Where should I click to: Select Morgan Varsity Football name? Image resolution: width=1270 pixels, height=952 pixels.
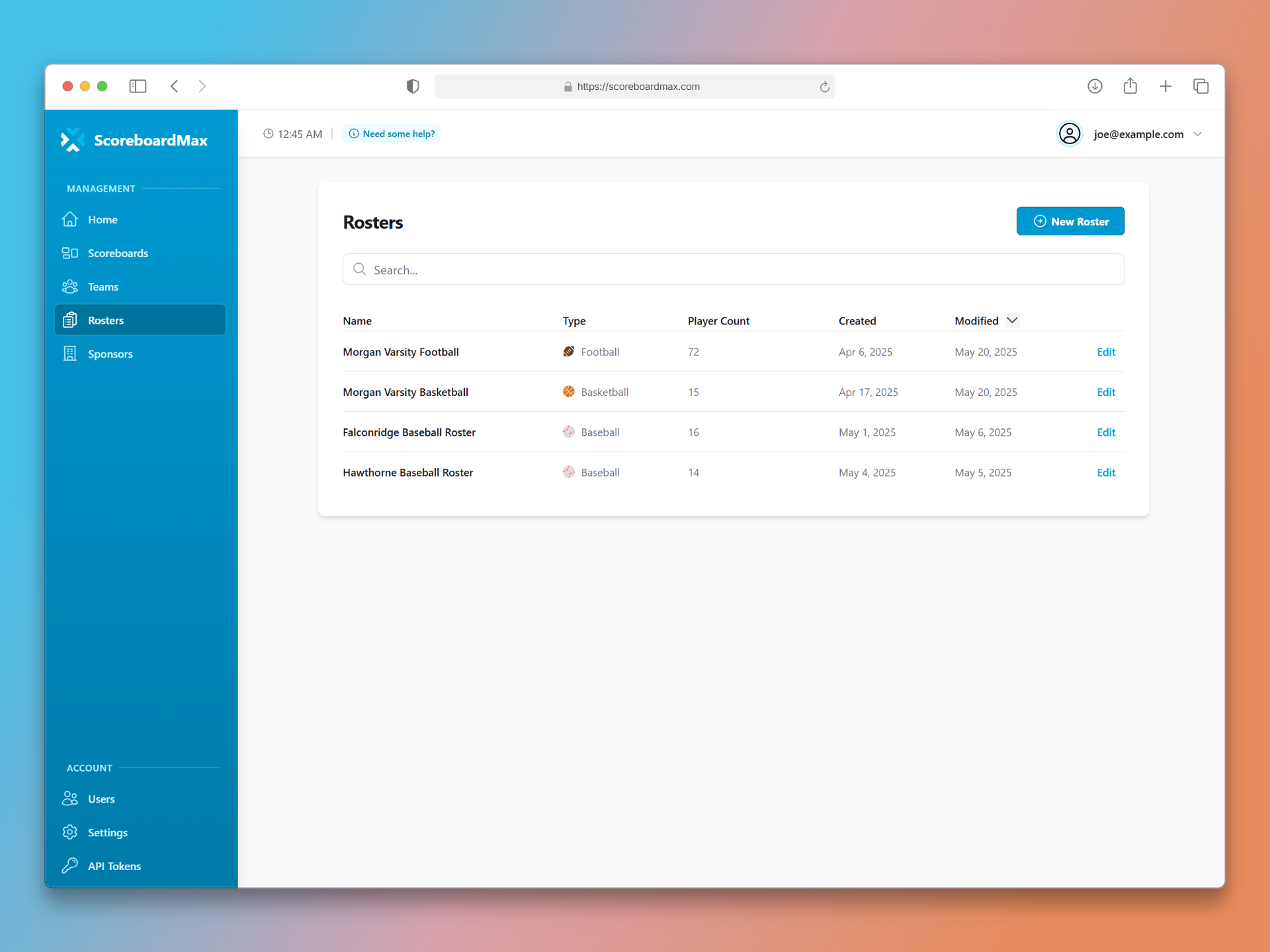coord(401,352)
